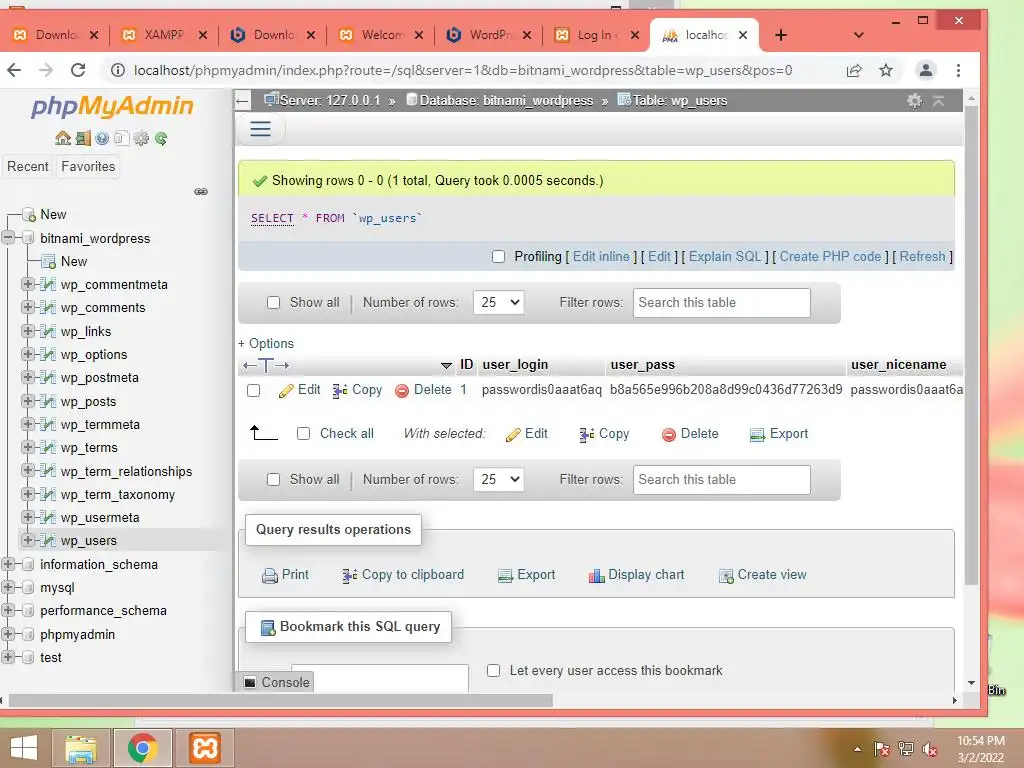Create view from query
1024x768 pixels.
pyautogui.click(x=762, y=575)
